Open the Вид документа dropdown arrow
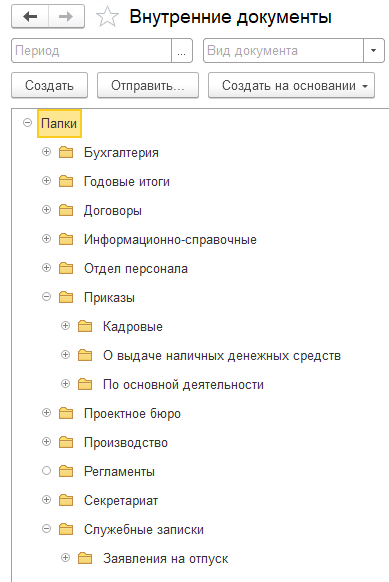The image size is (389, 582). tap(373, 50)
